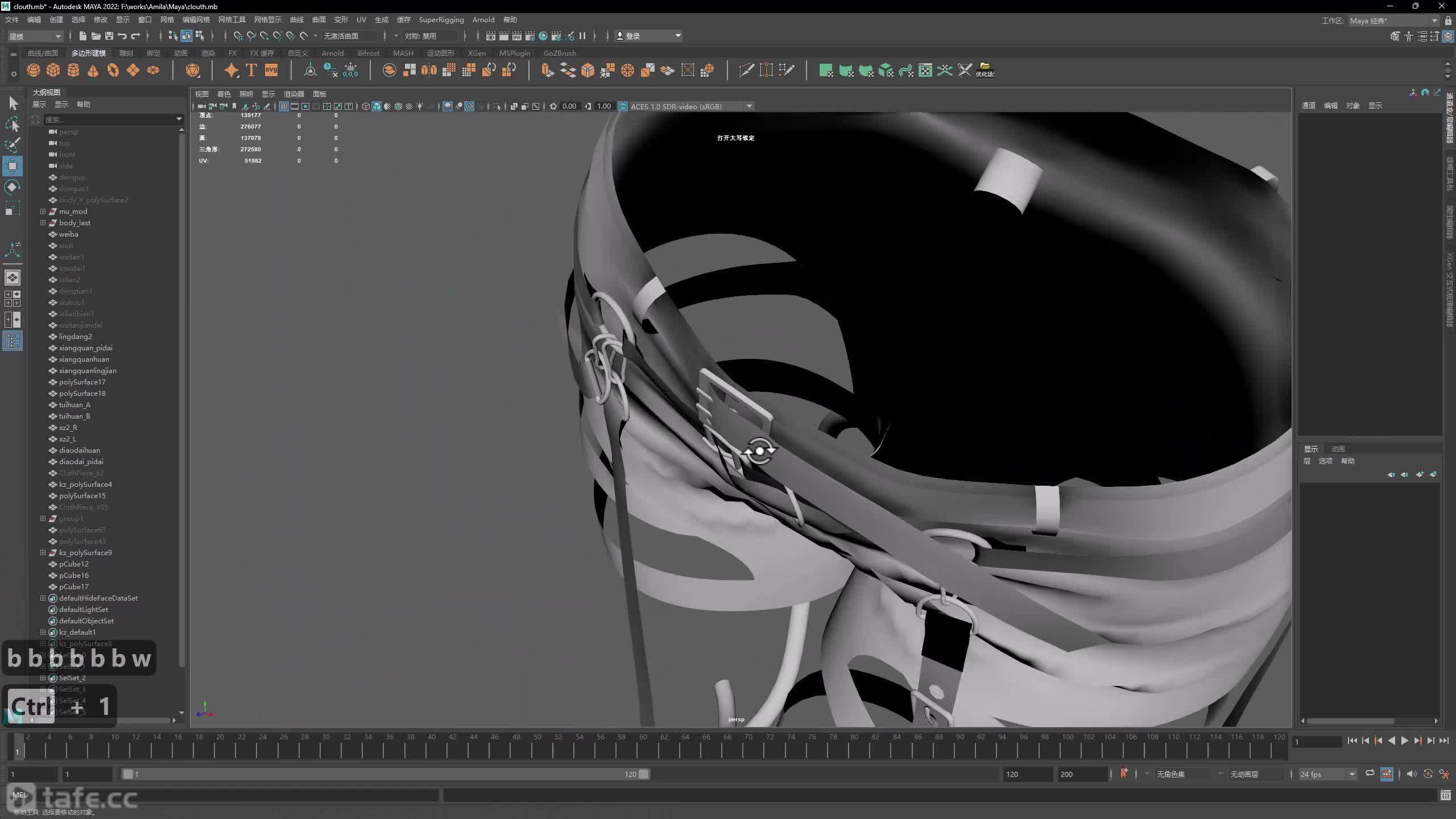Expand kz_polySurface9 group in outliner
Screen dimensions: 1456x819
point(43,552)
